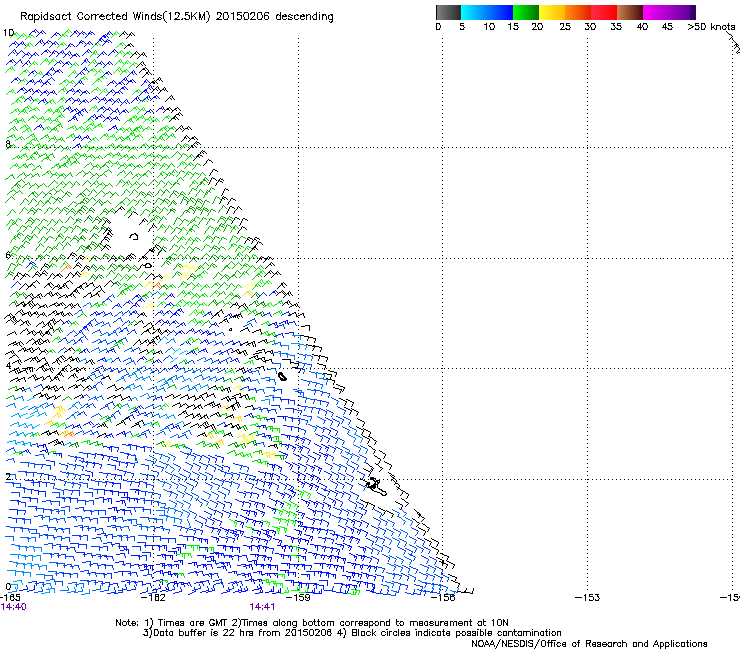Click the latitude label '6' on left axis
This screenshot has width=740, height=650.
click(8, 255)
